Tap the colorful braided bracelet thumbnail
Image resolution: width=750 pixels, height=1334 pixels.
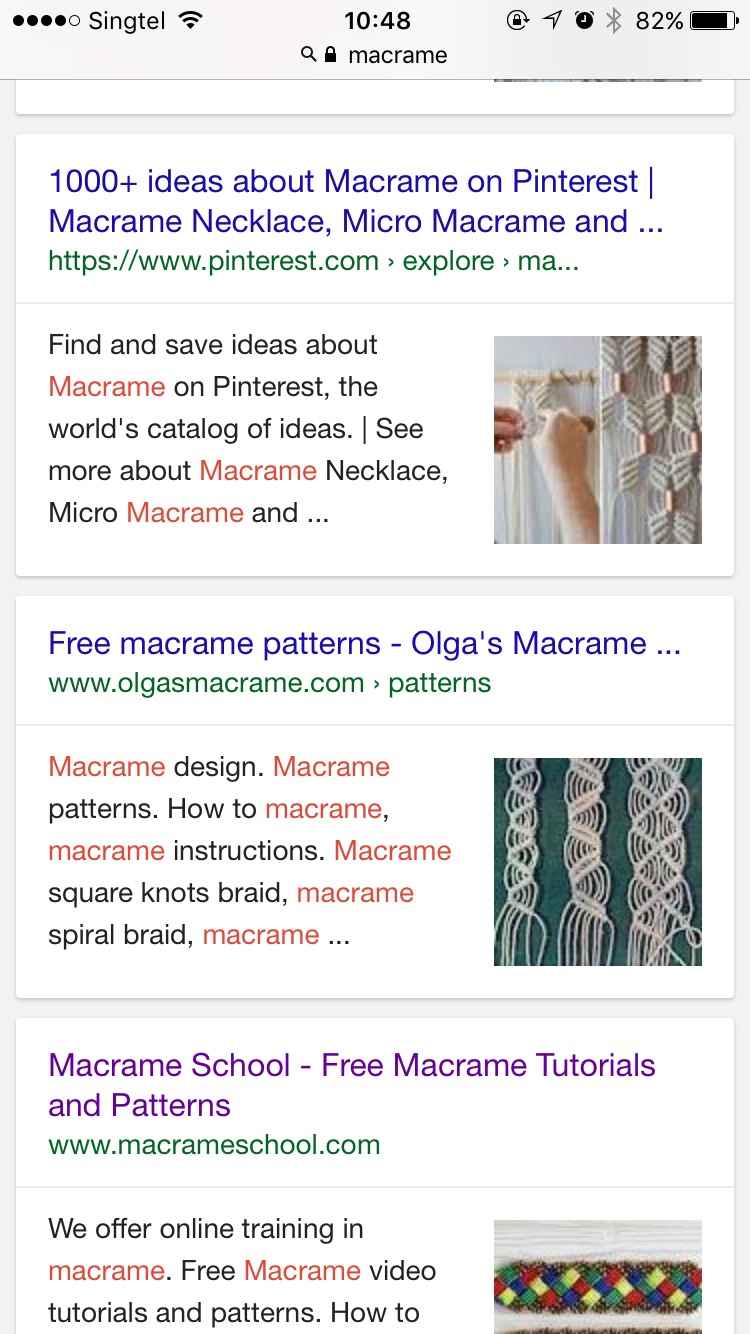click(x=598, y=1277)
